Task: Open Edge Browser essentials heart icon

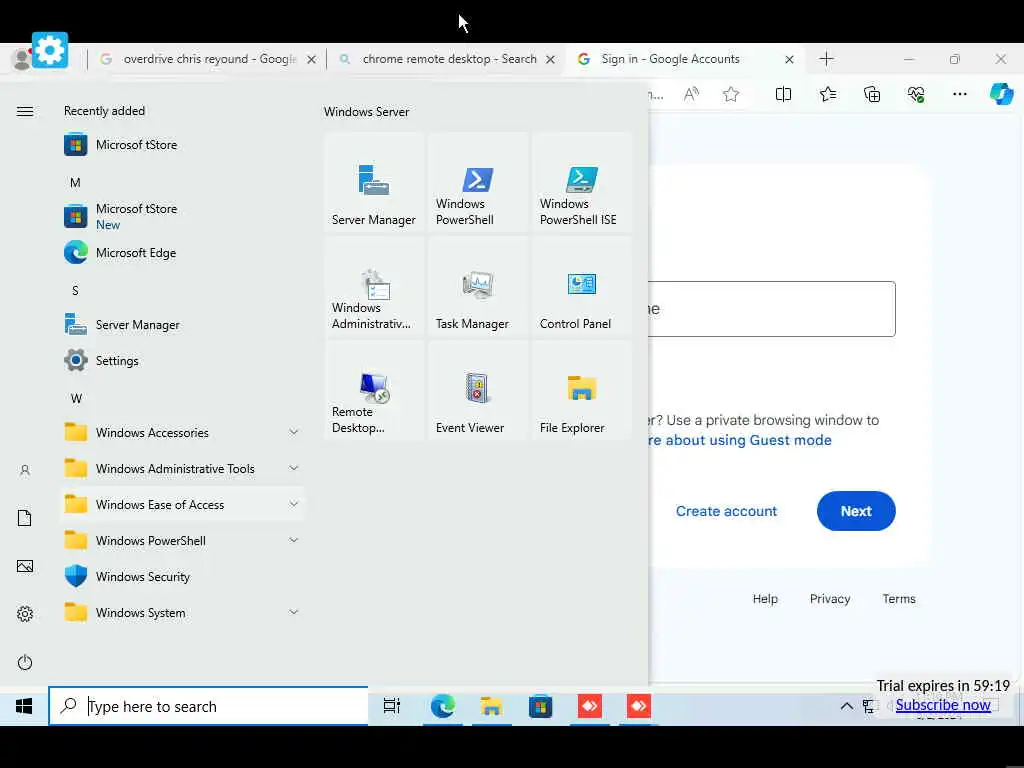Action: 916,95
